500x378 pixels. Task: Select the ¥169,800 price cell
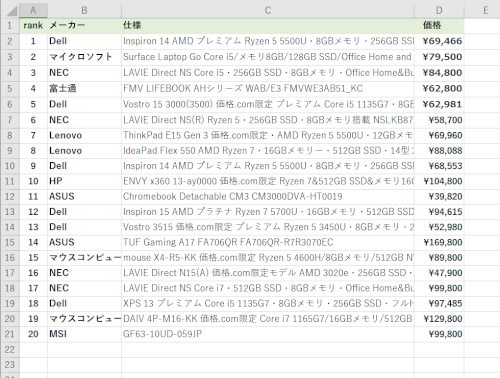click(x=439, y=242)
